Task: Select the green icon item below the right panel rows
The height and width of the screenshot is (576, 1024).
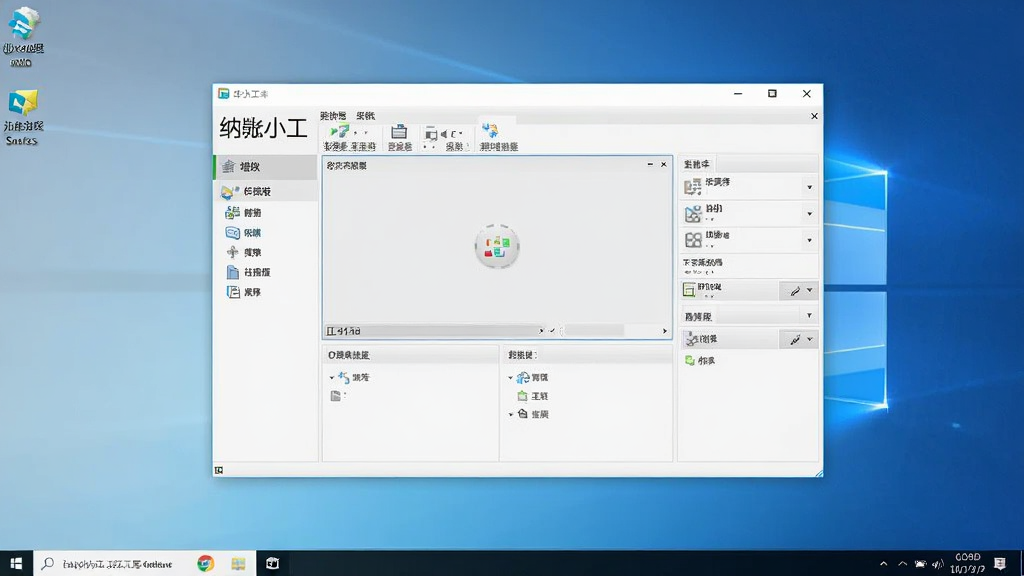Action: click(x=699, y=360)
